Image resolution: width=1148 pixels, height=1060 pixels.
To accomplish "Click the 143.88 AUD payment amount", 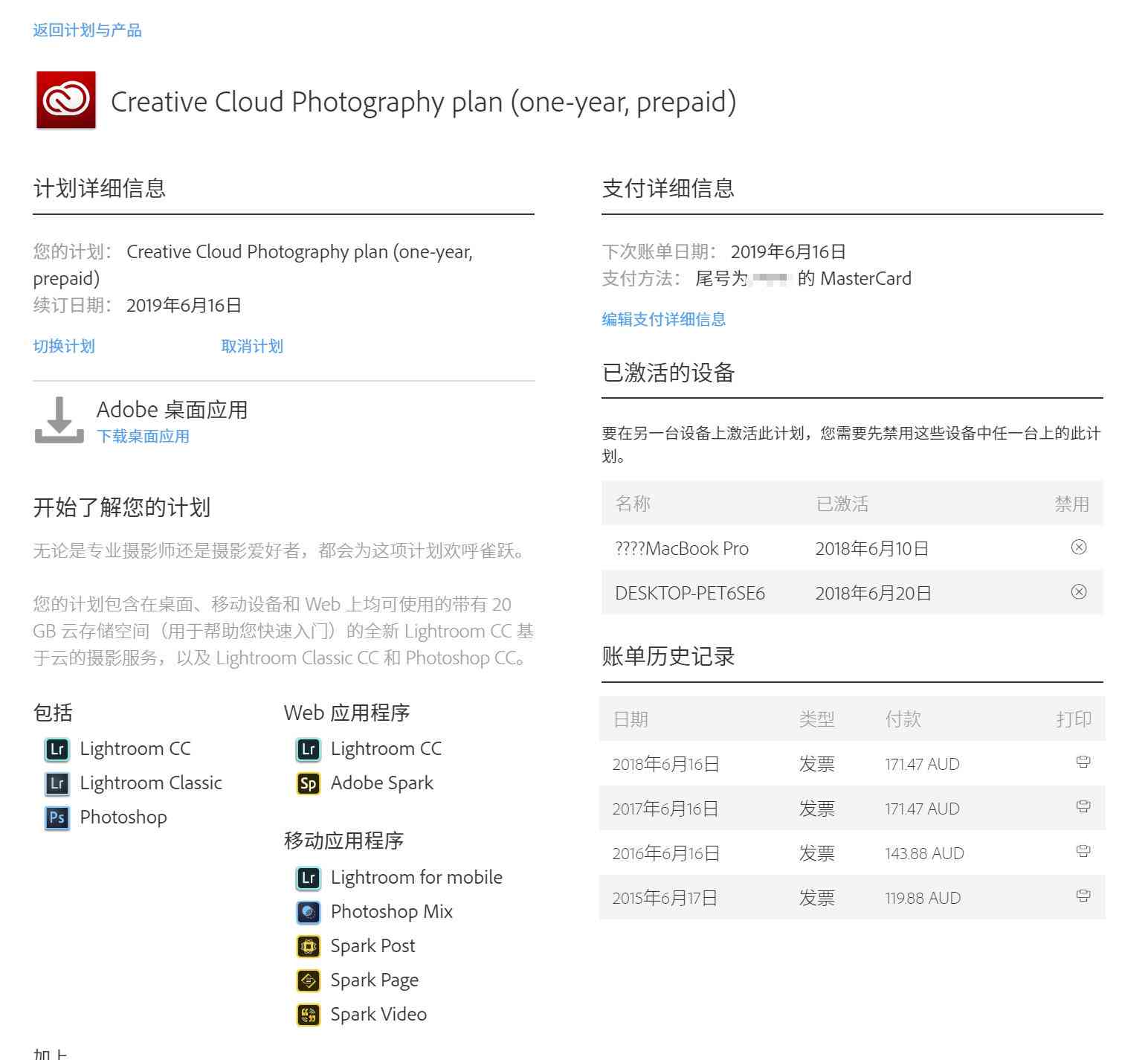I will (x=924, y=853).
